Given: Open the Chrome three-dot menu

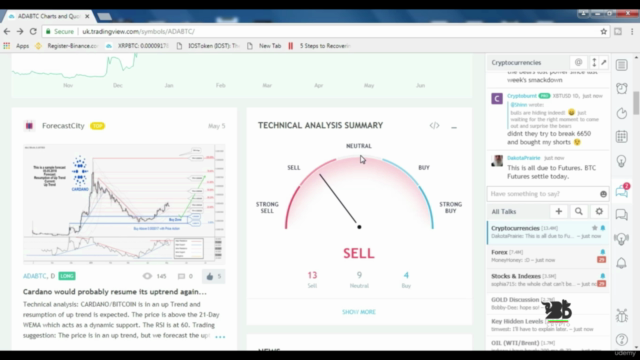Looking at the screenshot, I should [632, 31].
